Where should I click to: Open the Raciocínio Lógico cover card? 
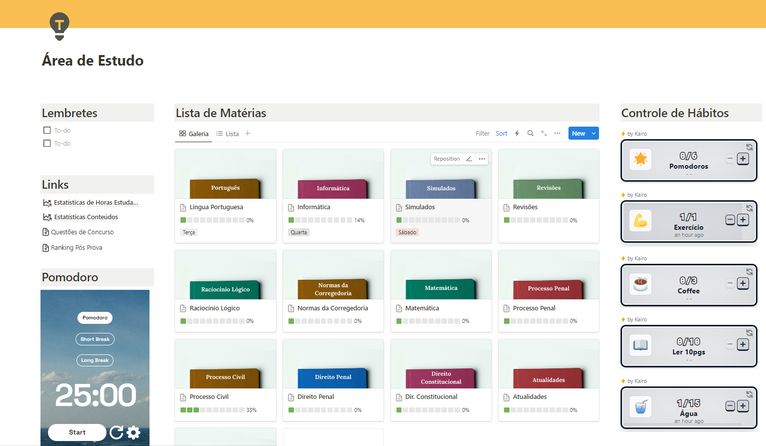(x=225, y=275)
